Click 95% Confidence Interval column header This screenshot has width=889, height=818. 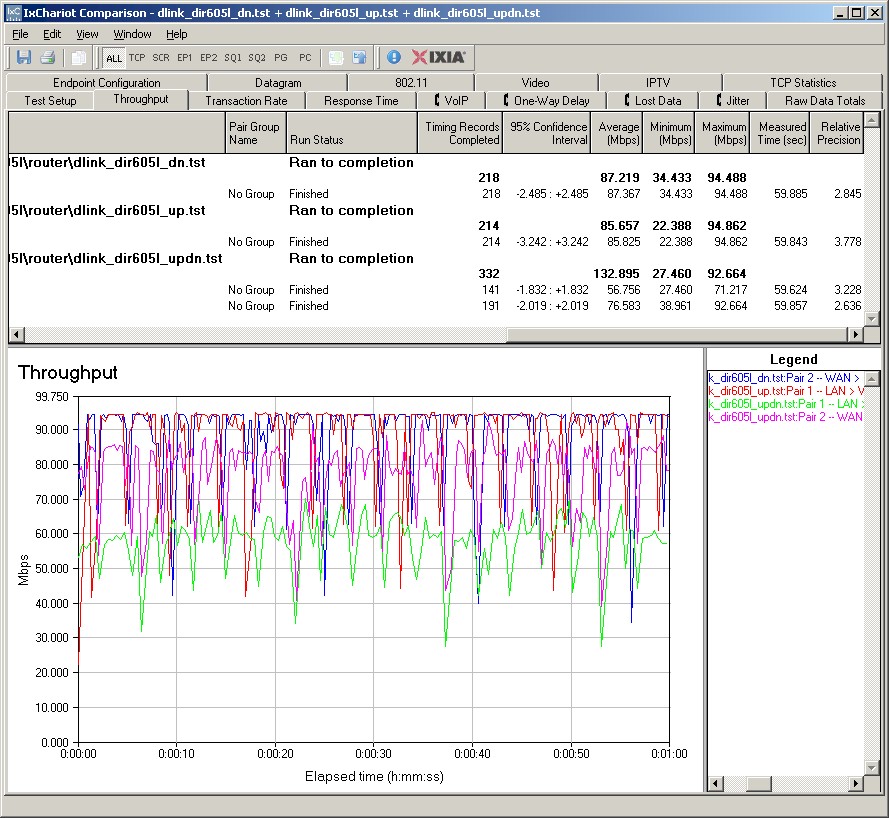click(547, 133)
